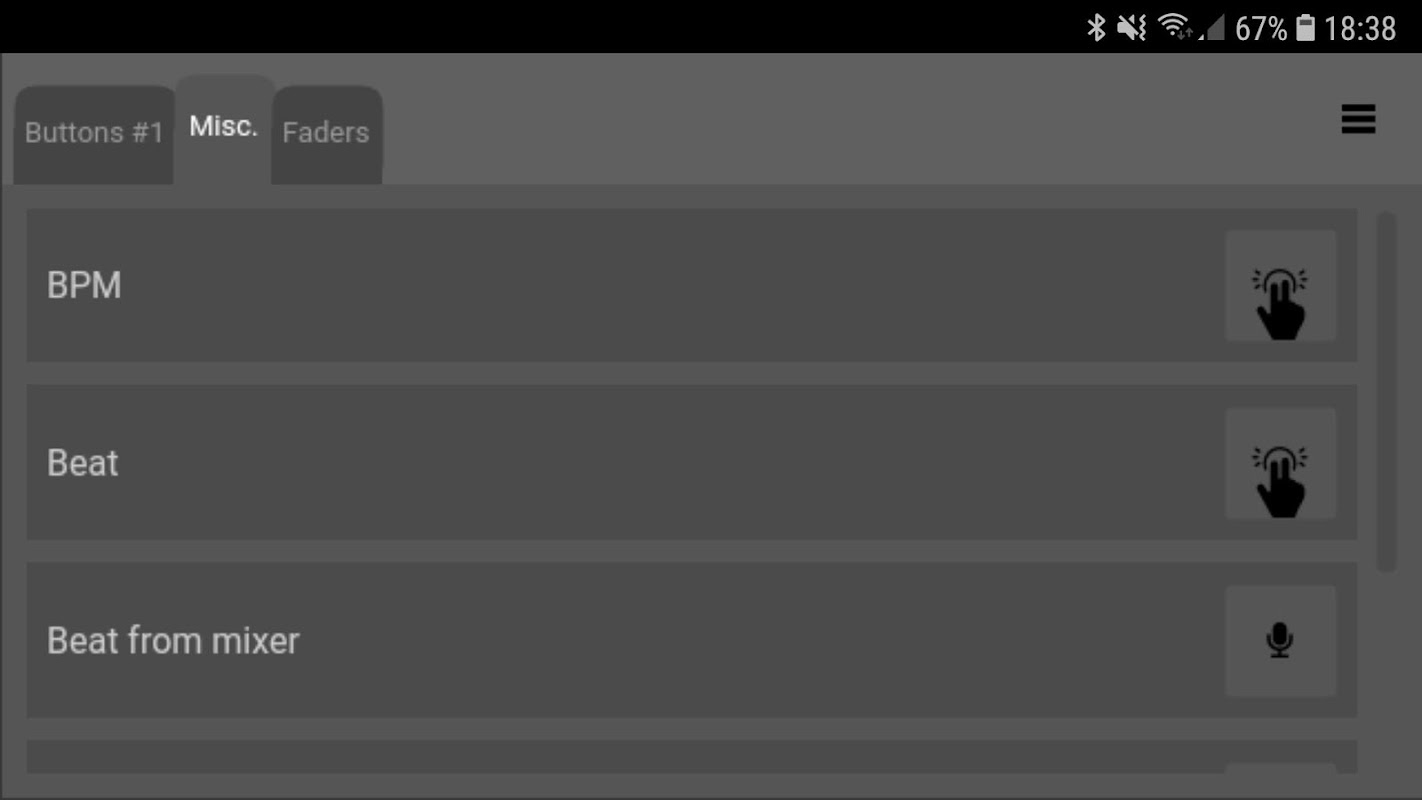Screen dimensions: 1422x800
Task: Tap the BPM hand-tap icon button
Action: coord(1280,286)
